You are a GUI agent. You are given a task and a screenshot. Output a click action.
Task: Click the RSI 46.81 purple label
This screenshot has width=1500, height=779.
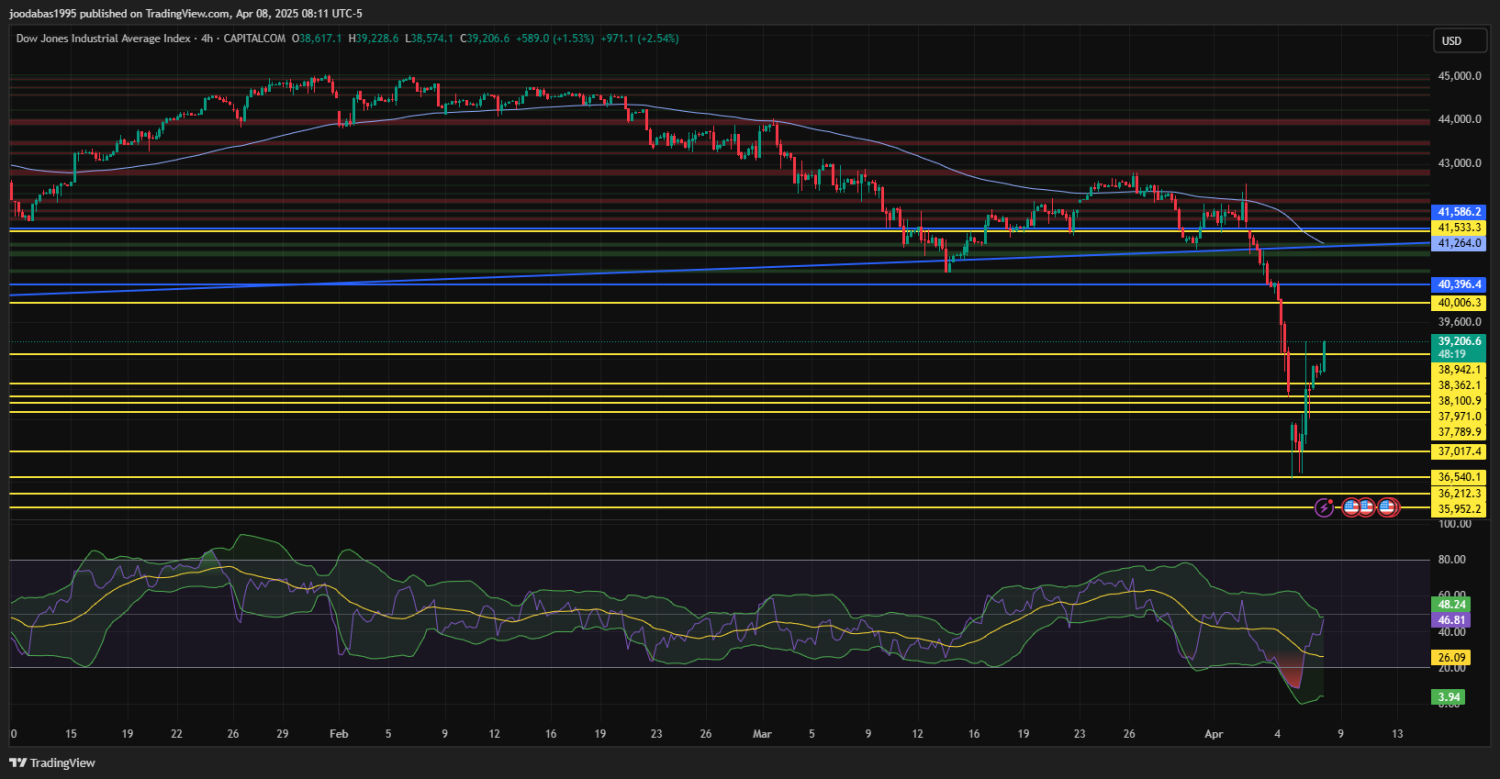point(1451,620)
